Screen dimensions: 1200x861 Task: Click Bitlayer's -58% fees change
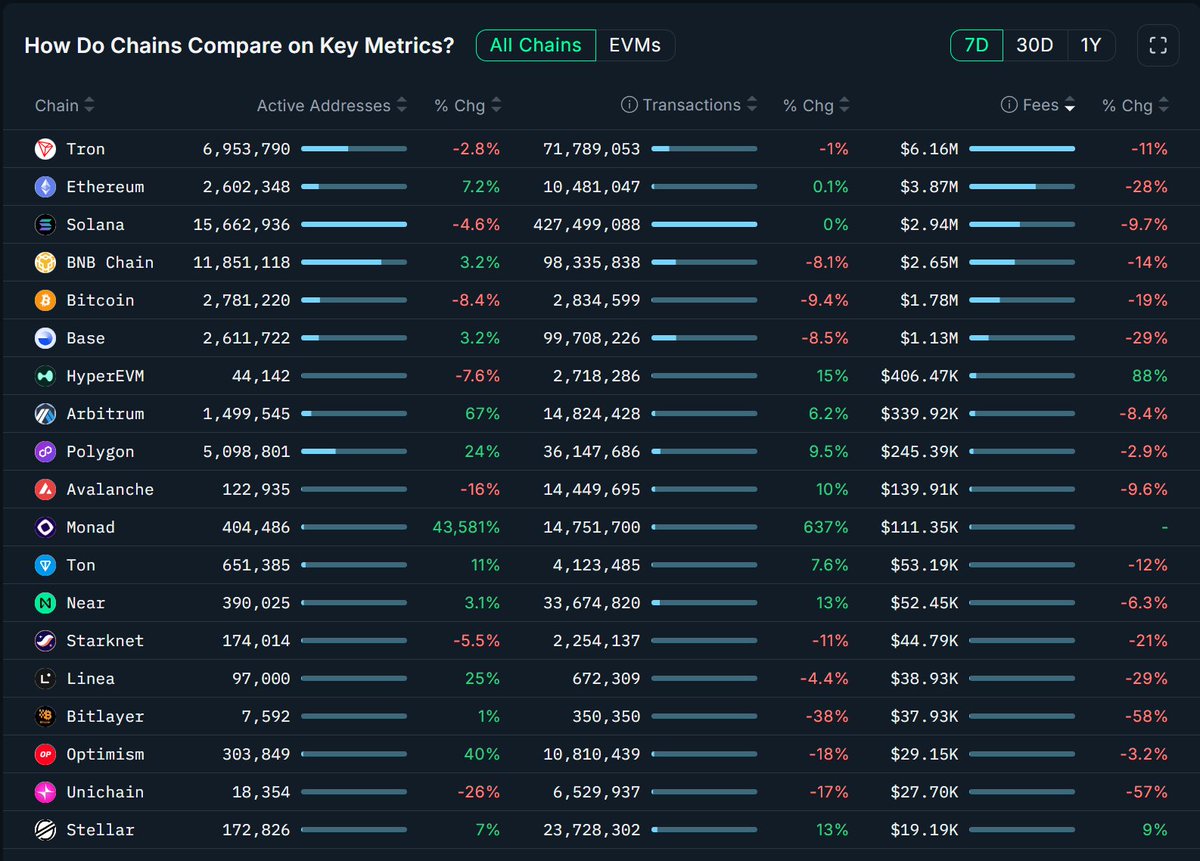click(1145, 716)
